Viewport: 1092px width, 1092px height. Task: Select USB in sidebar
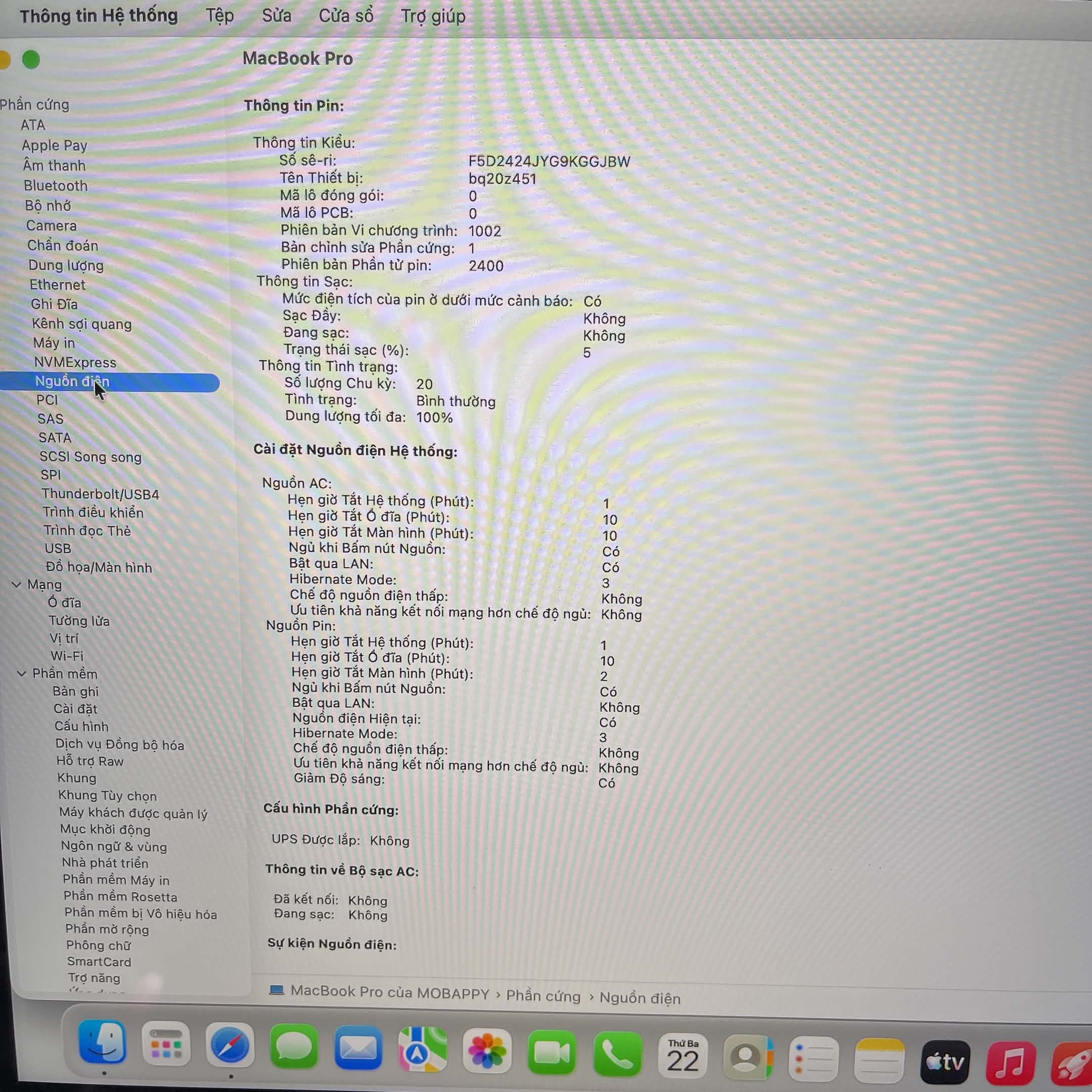pos(58,548)
